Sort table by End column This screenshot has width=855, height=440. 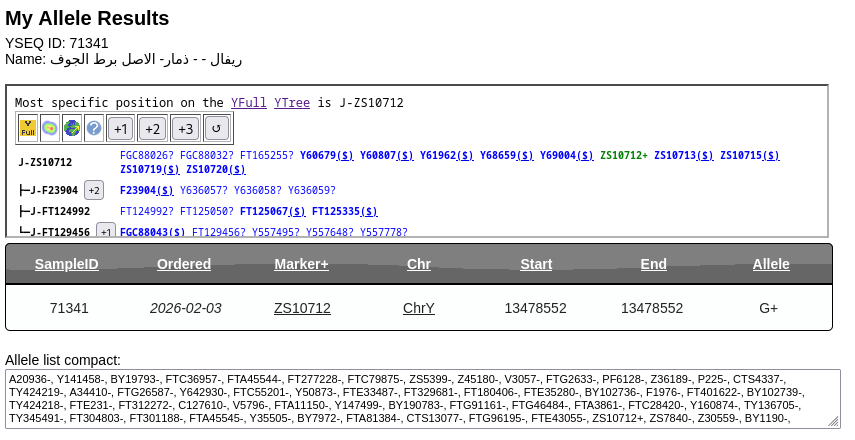pyautogui.click(x=653, y=264)
